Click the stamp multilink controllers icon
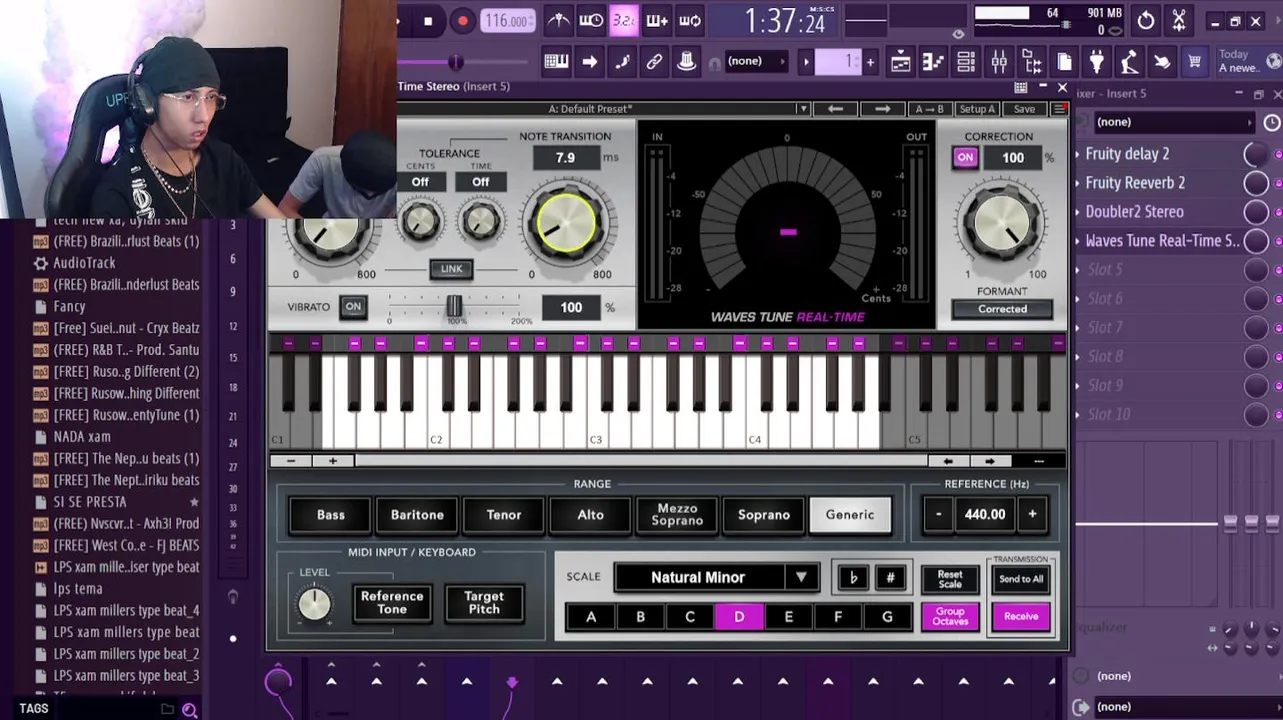Image resolution: width=1283 pixels, height=720 pixels. pyautogui.click(x=686, y=62)
